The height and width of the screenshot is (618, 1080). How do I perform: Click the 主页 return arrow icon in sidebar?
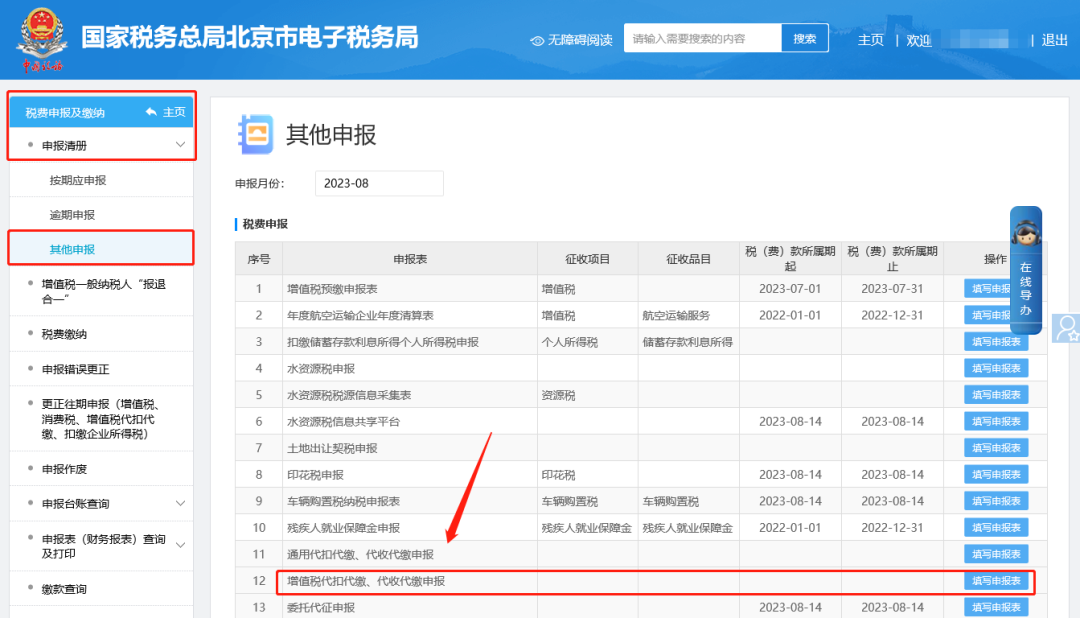152,112
